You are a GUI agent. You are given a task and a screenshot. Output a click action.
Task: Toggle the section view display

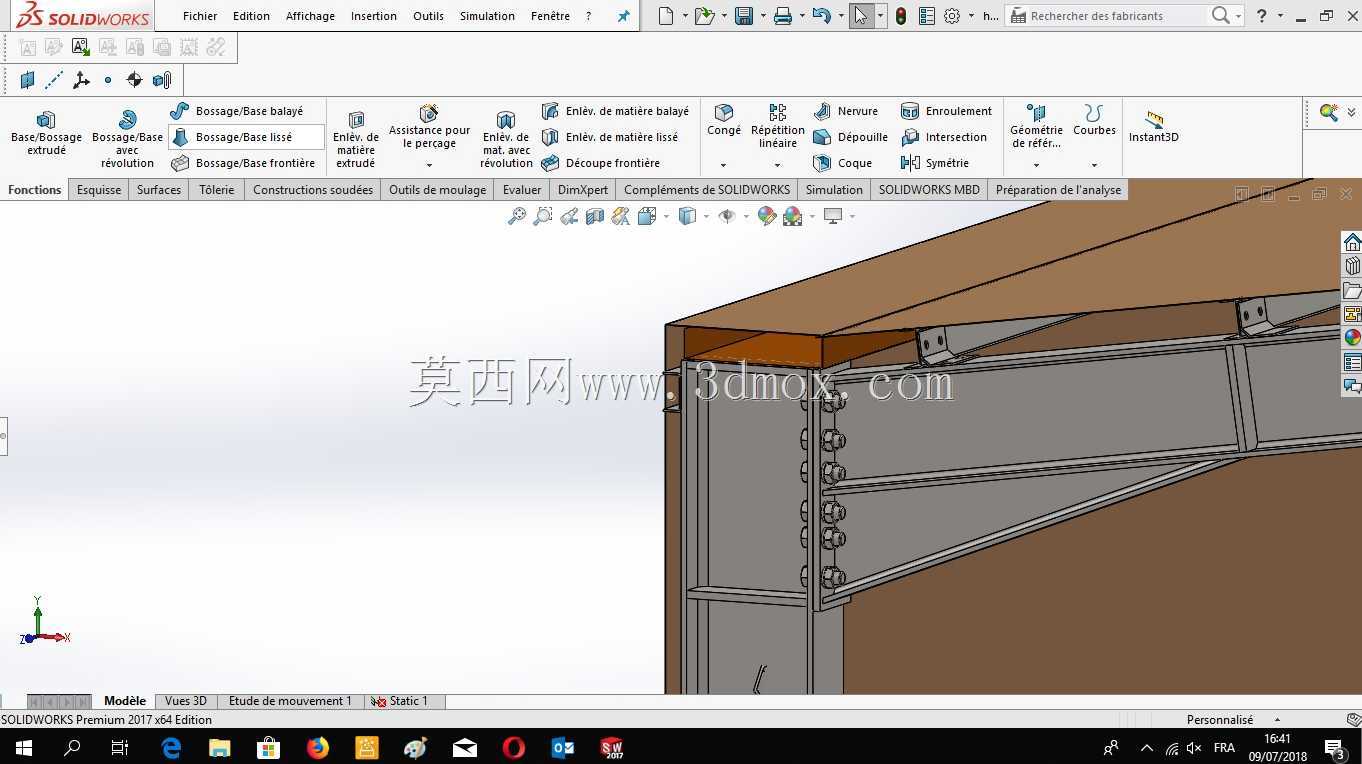(595, 216)
